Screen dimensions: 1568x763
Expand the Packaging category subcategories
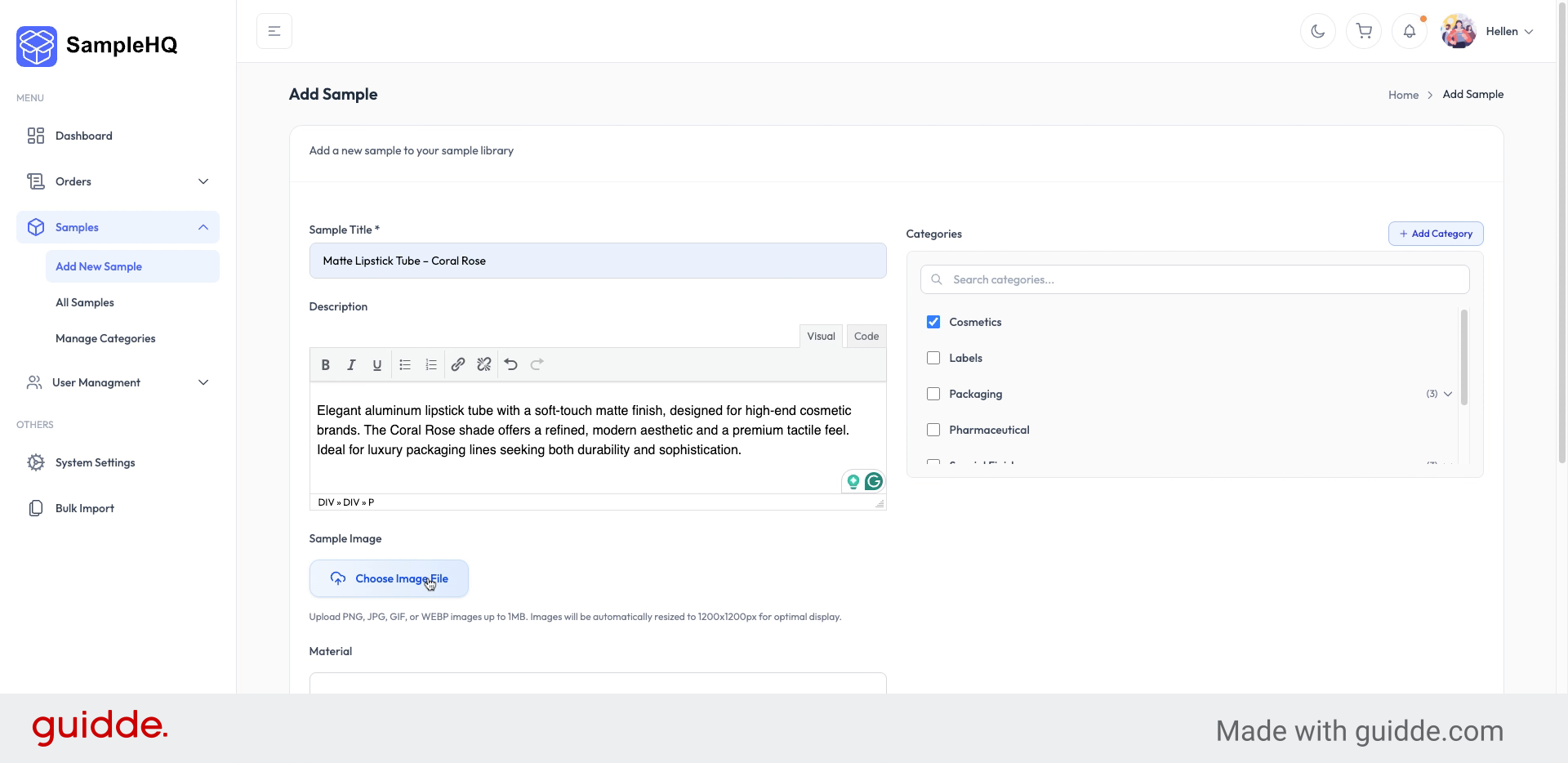click(x=1447, y=394)
